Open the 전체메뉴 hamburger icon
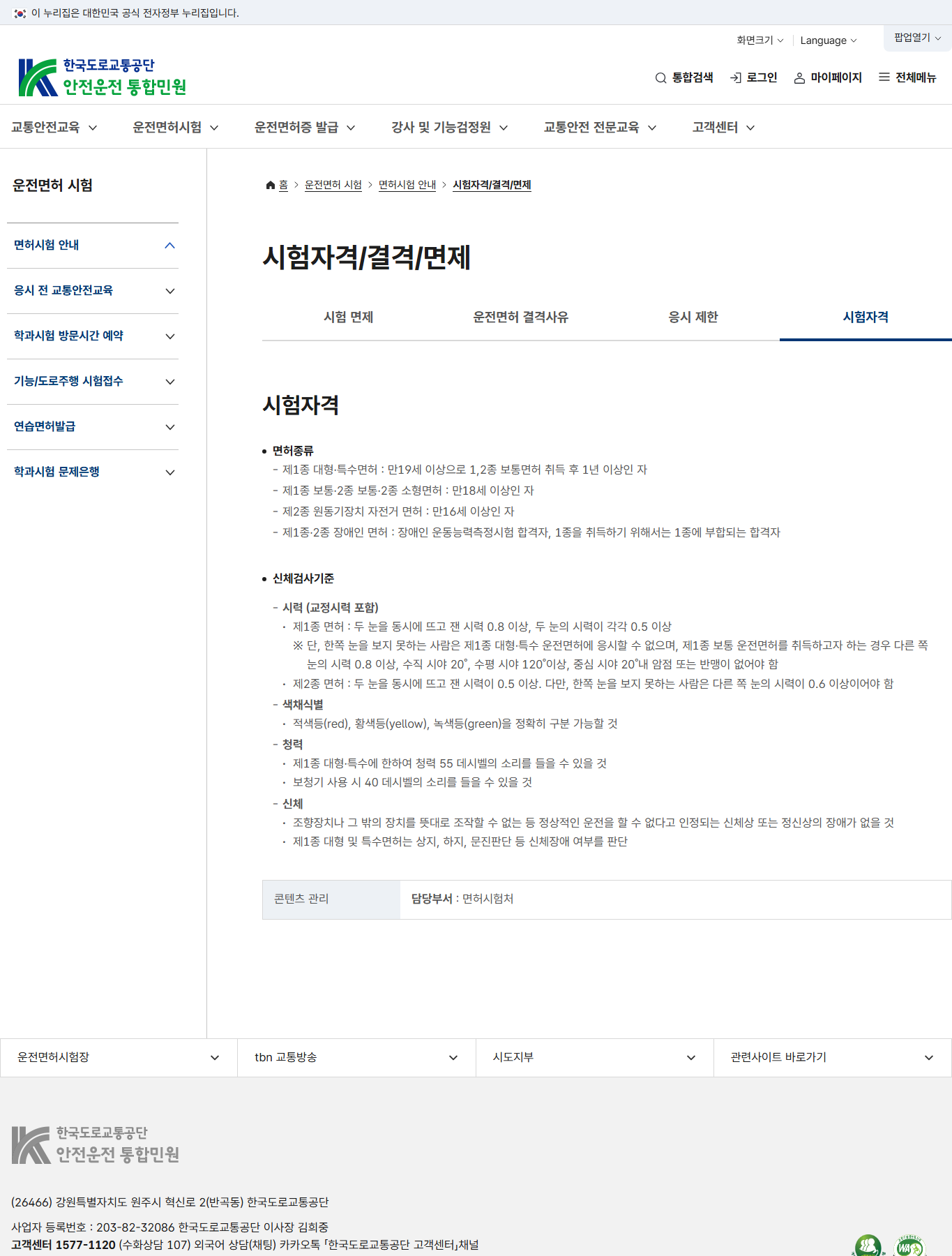Viewport: 952px width, 1256px height. click(884, 77)
